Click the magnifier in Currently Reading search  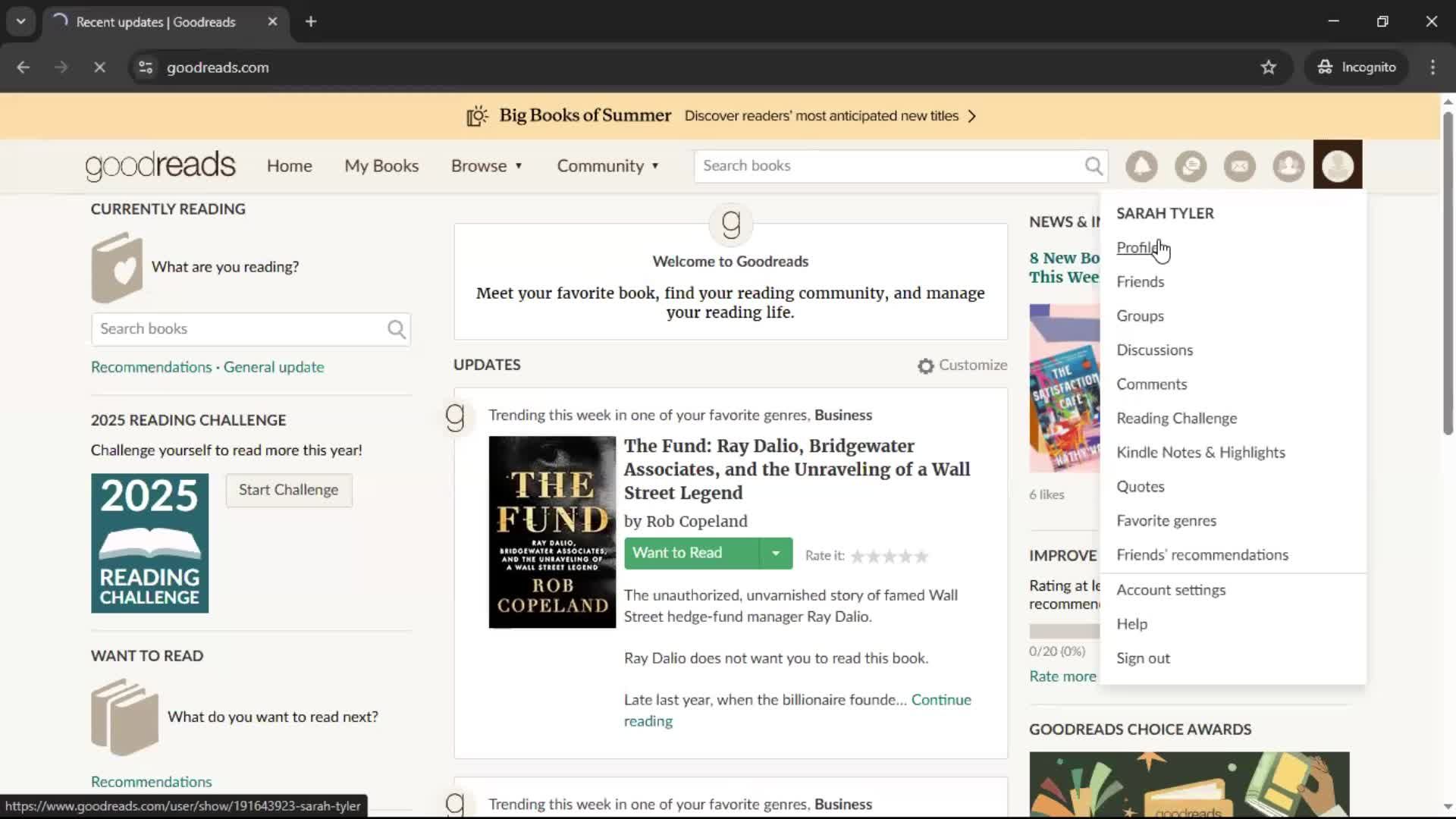pyautogui.click(x=397, y=329)
